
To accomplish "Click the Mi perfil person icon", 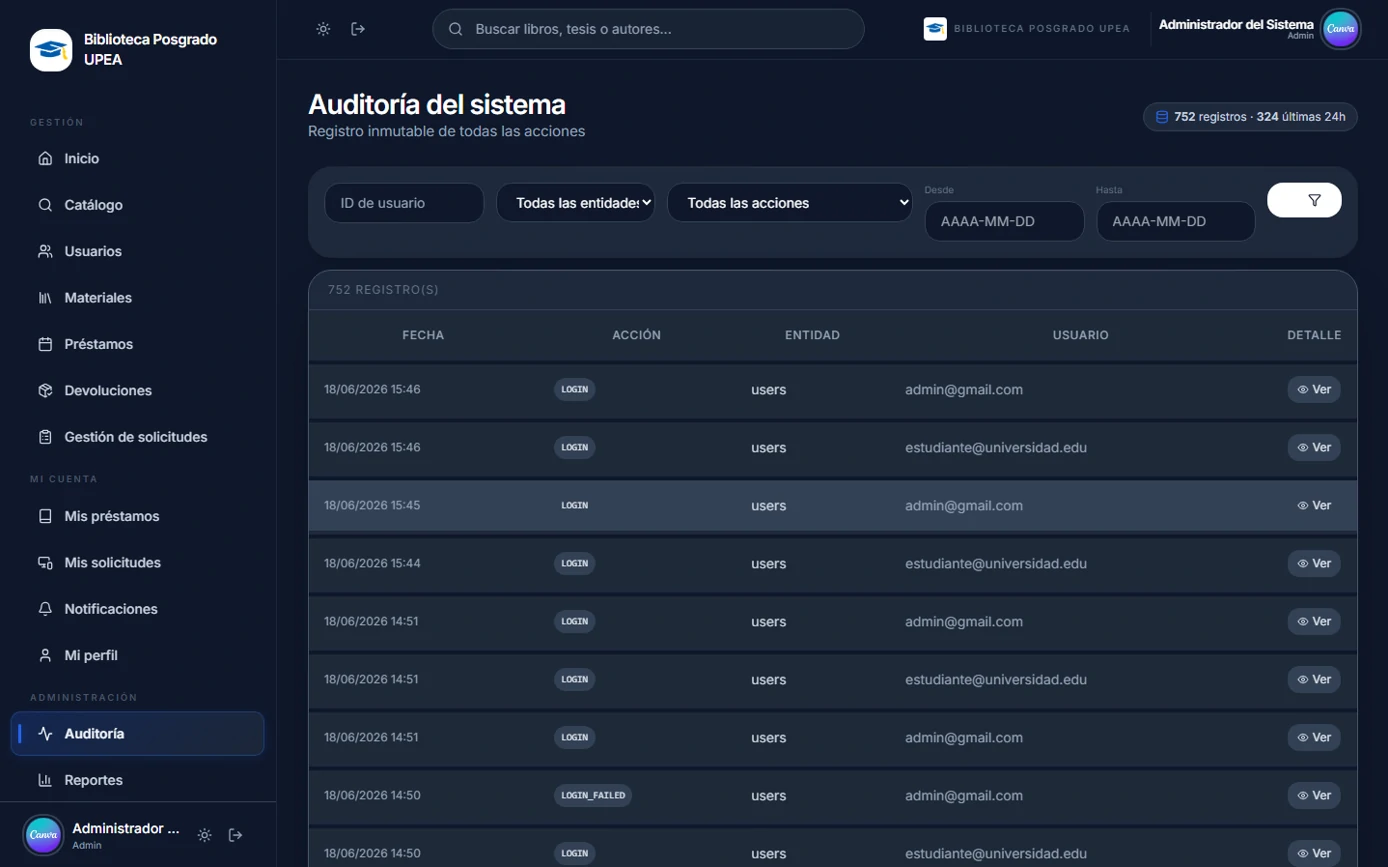I will click(x=45, y=656).
